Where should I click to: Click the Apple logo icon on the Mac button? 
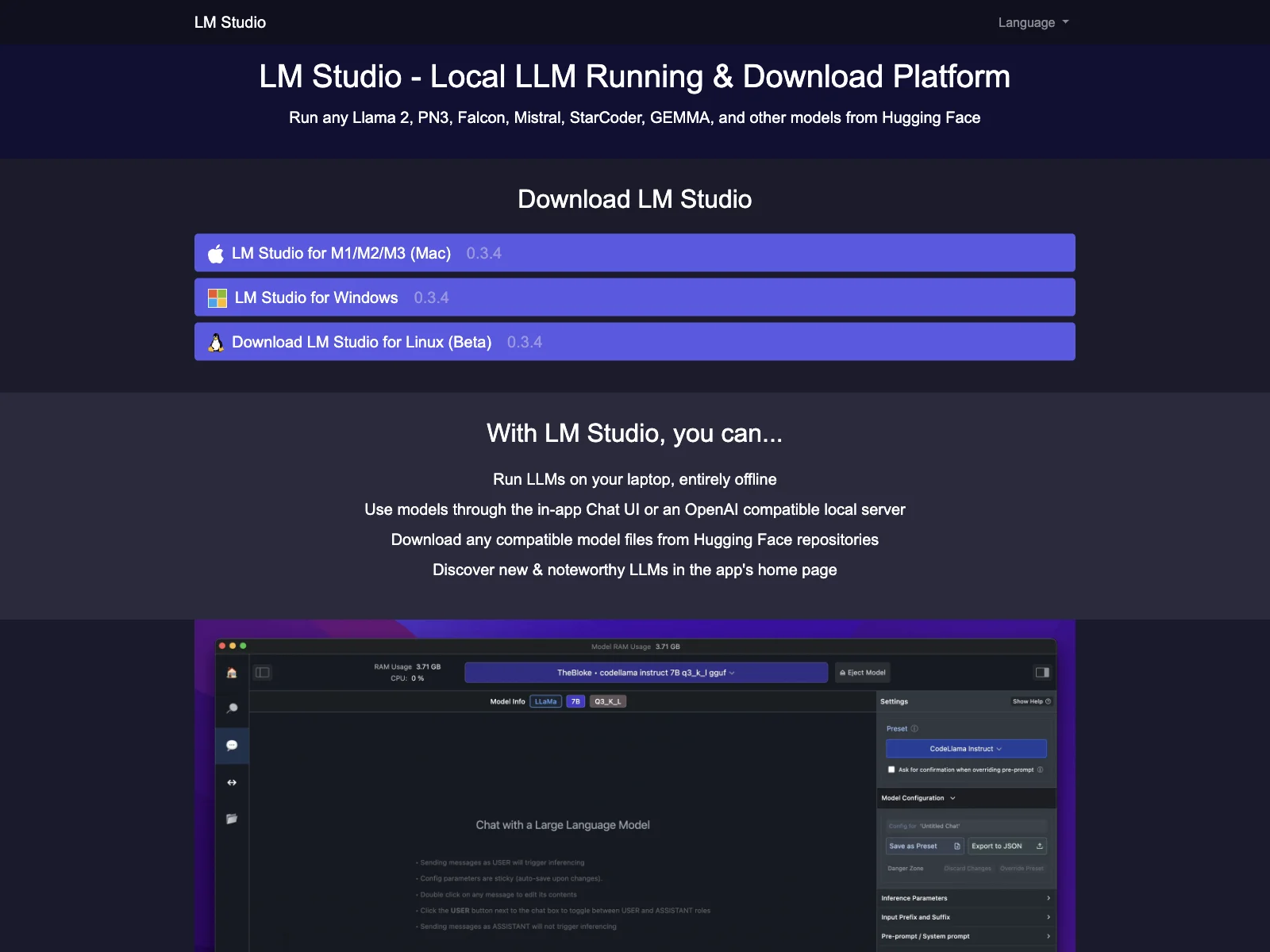[x=216, y=253]
